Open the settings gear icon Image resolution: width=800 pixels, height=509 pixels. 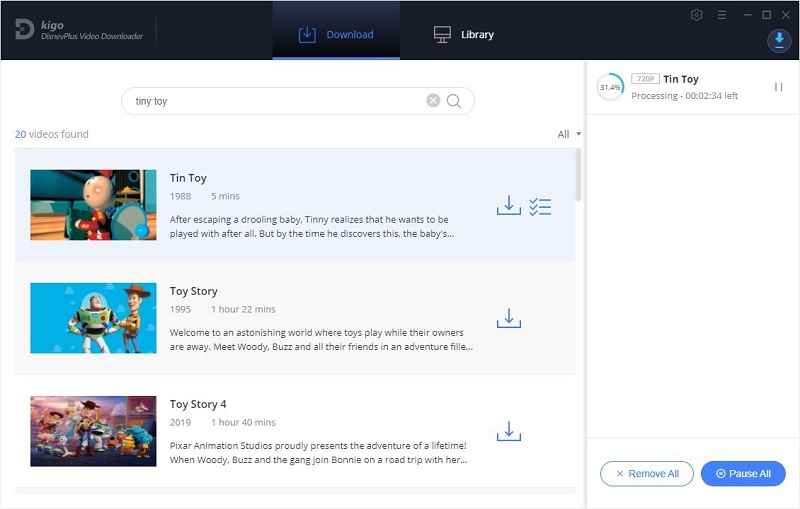tap(697, 15)
